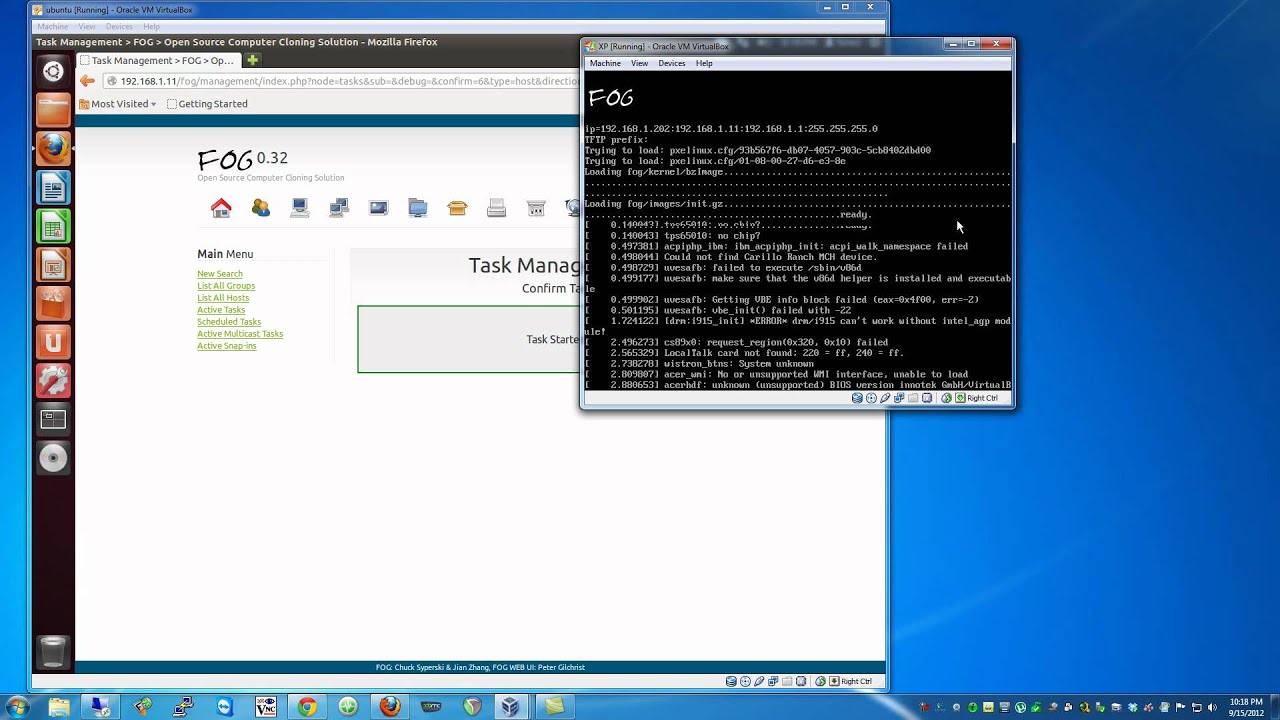Open Ubuntu Dash home launcher icon
Image resolution: width=1280 pixels, height=720 pixels.
pyautogui.click(x=53, y=71)
